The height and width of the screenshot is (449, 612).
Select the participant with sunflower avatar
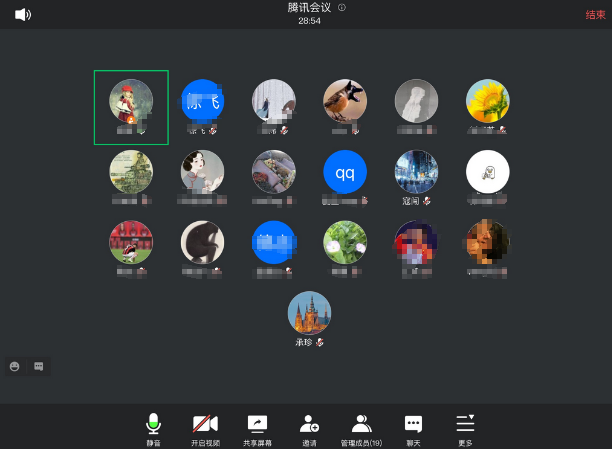488,101
